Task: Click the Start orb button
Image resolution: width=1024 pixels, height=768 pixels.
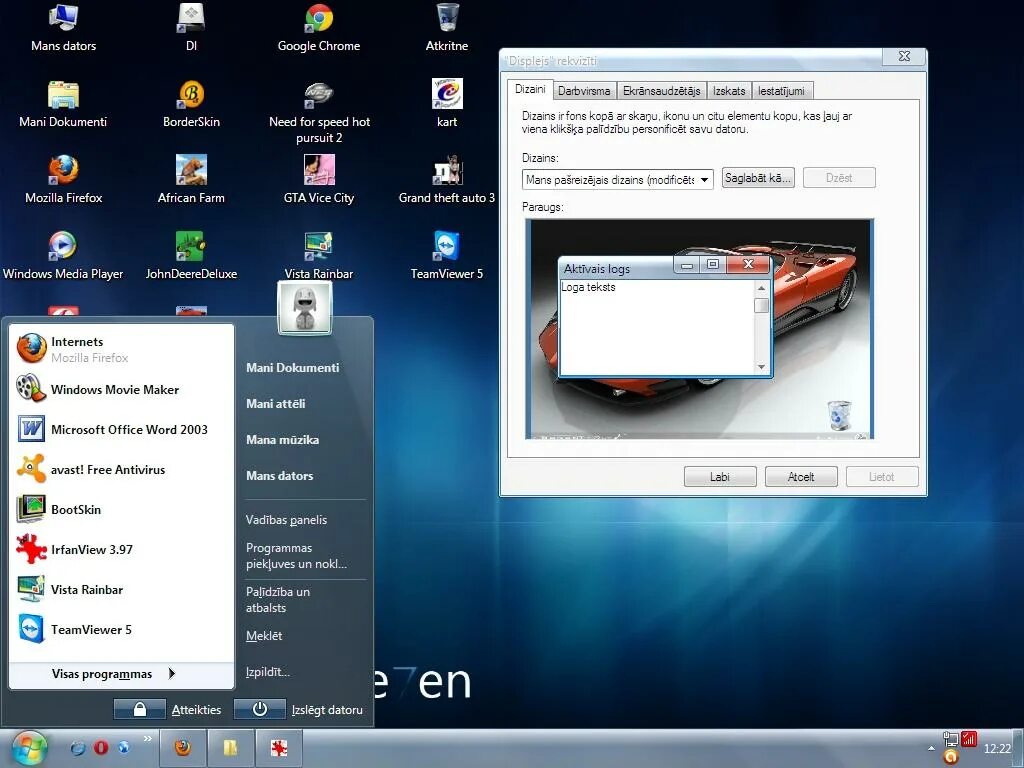Action: click(x=29, y=748)
